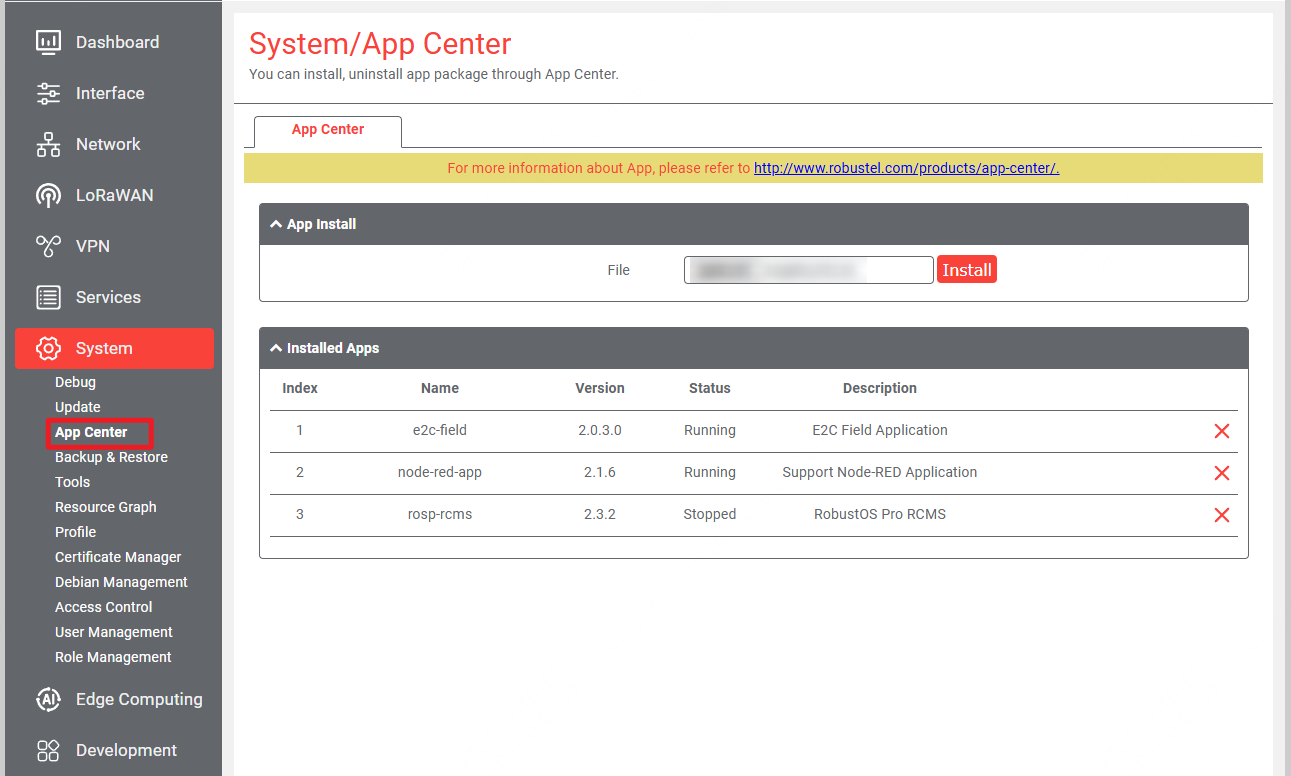
Task: Open Backup & Restore submenu item
Action: [111, 457]
